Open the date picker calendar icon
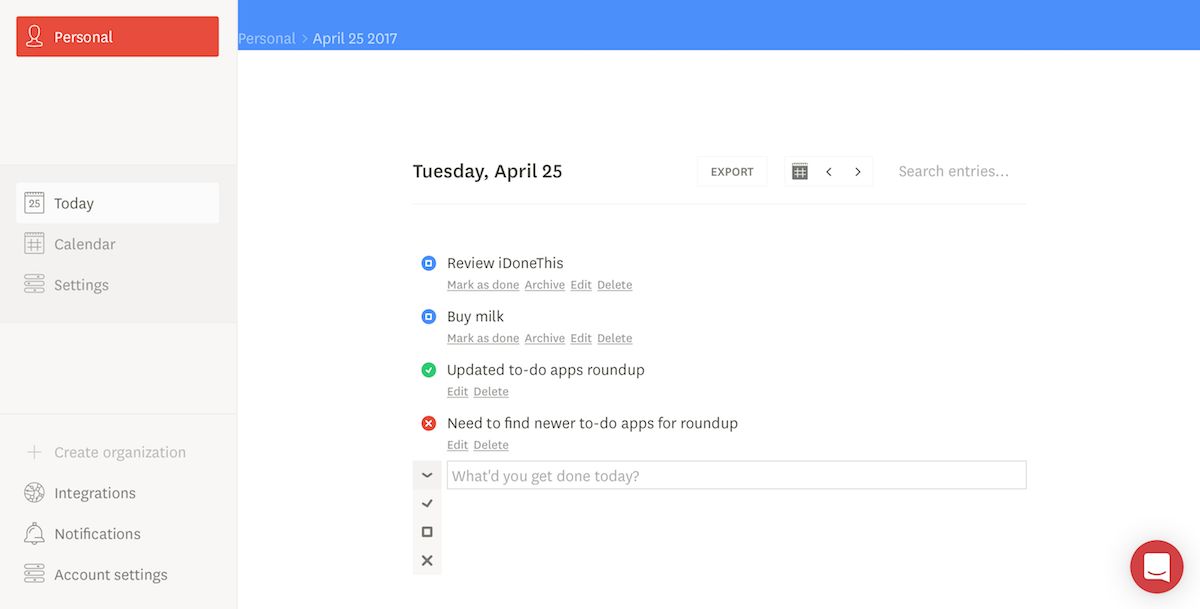This screenshot has width=1200, height=609. (x=799, y=170)
